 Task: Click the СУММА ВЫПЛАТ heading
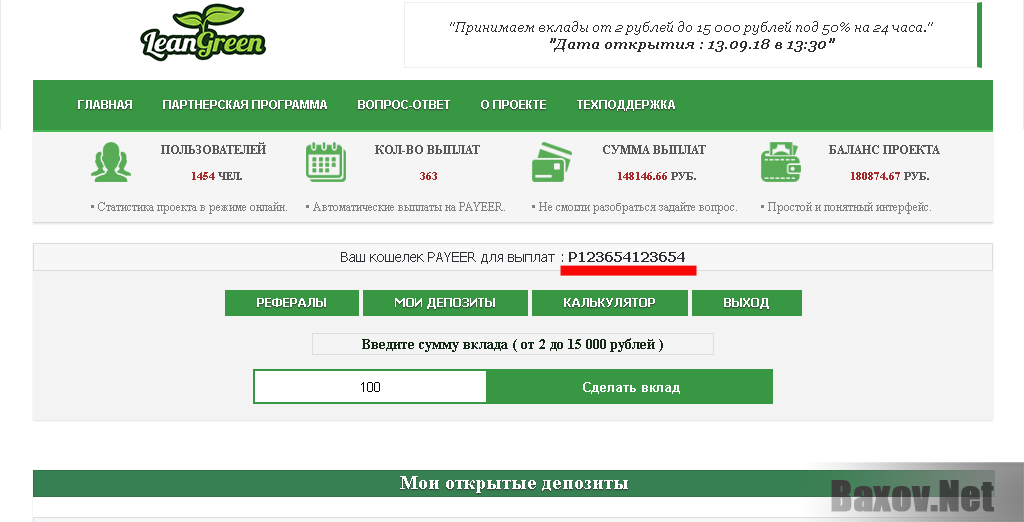[654, 150]
